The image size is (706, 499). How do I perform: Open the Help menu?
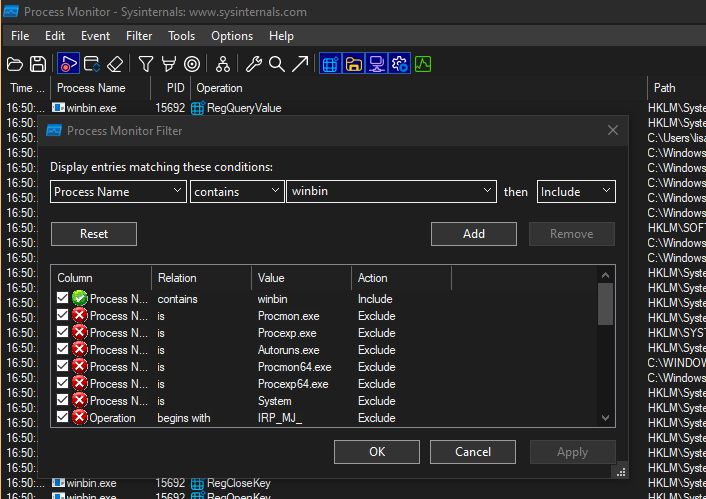pos(281,36)
